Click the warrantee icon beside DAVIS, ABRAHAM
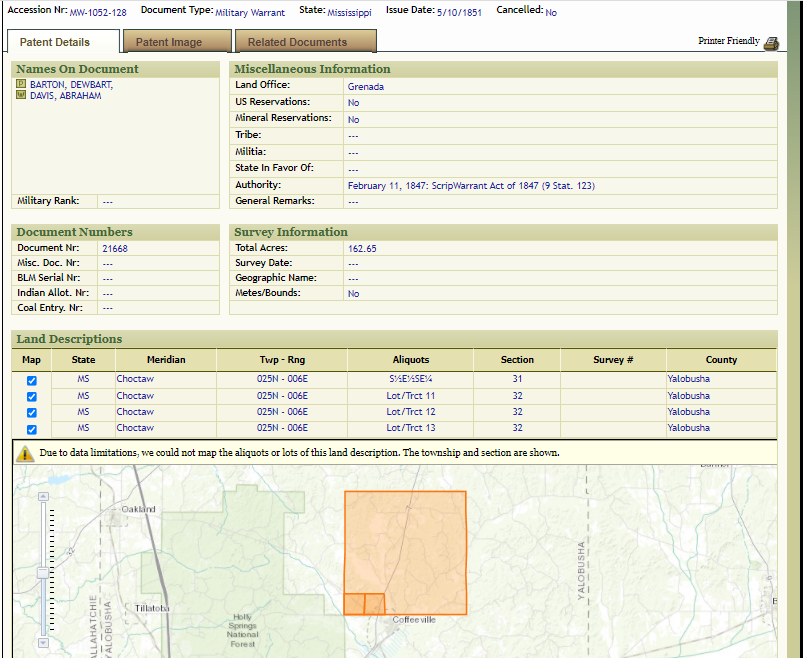This screenshot has height=658, width=803. point(21,96)
